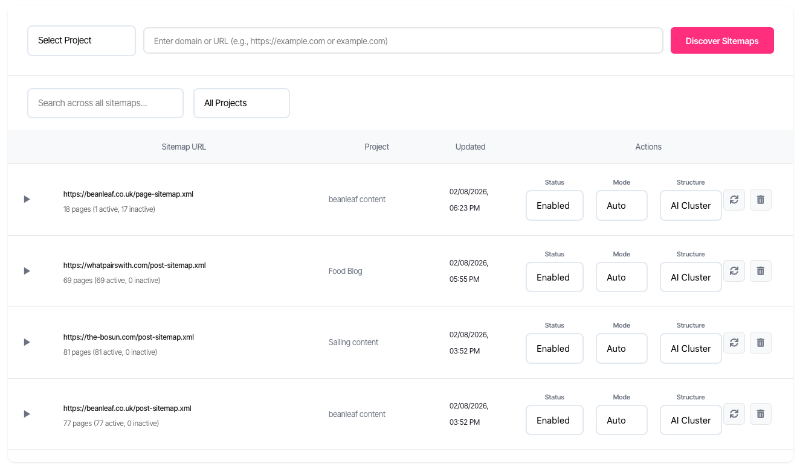Viewport: 800px width, 470px height.
Task: Expand the the-bosun.com post-sitemap row
Action: 27,343
